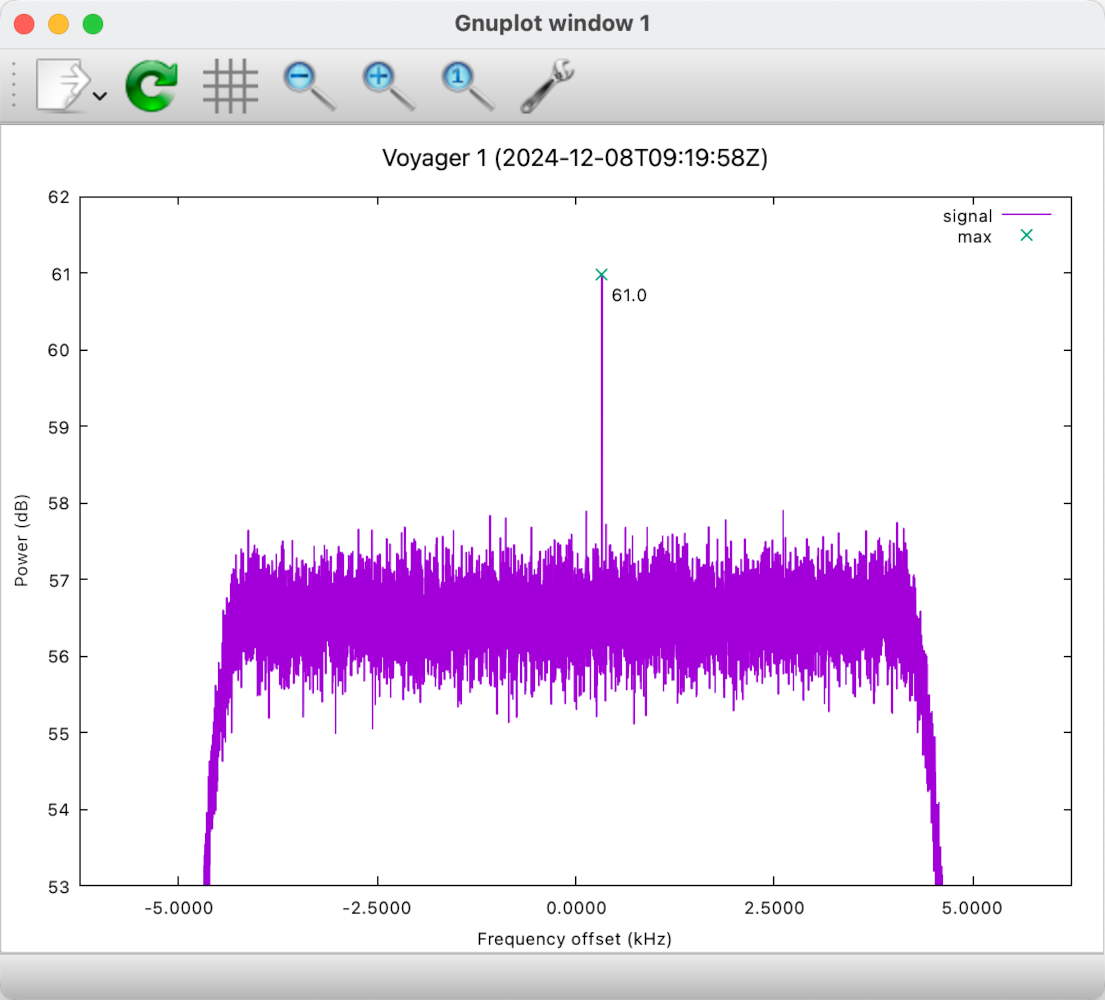This screenshot has width=1105, height=1000.
Task: Click the 61.0 peak annotation label
Action: pos(629,295)
